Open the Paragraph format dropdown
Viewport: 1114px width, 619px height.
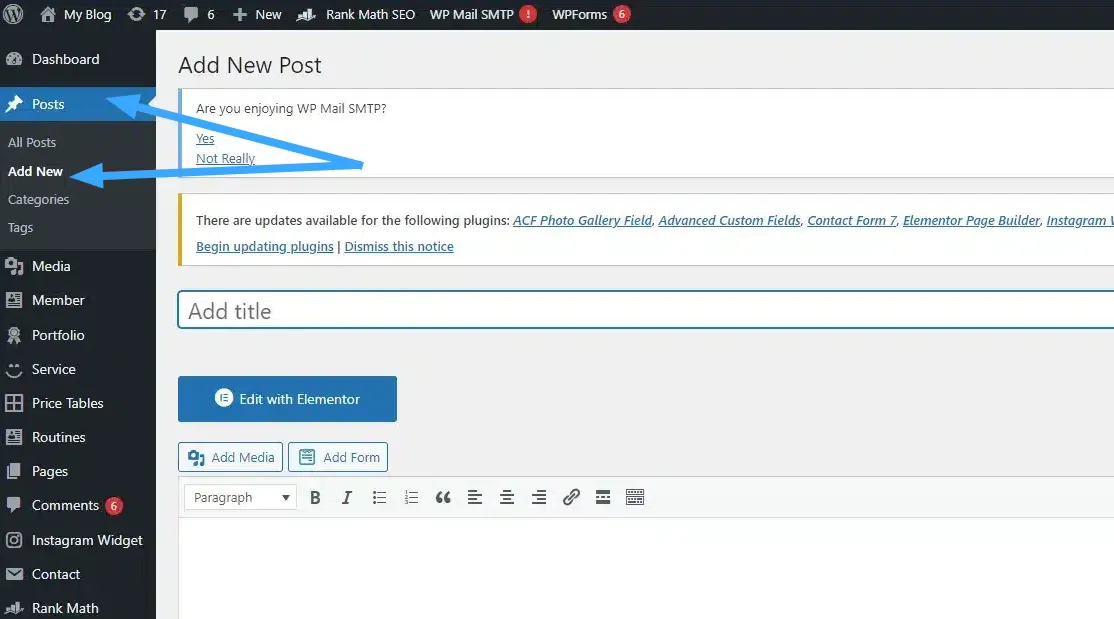pyautogui.click(x=240, y=497)
